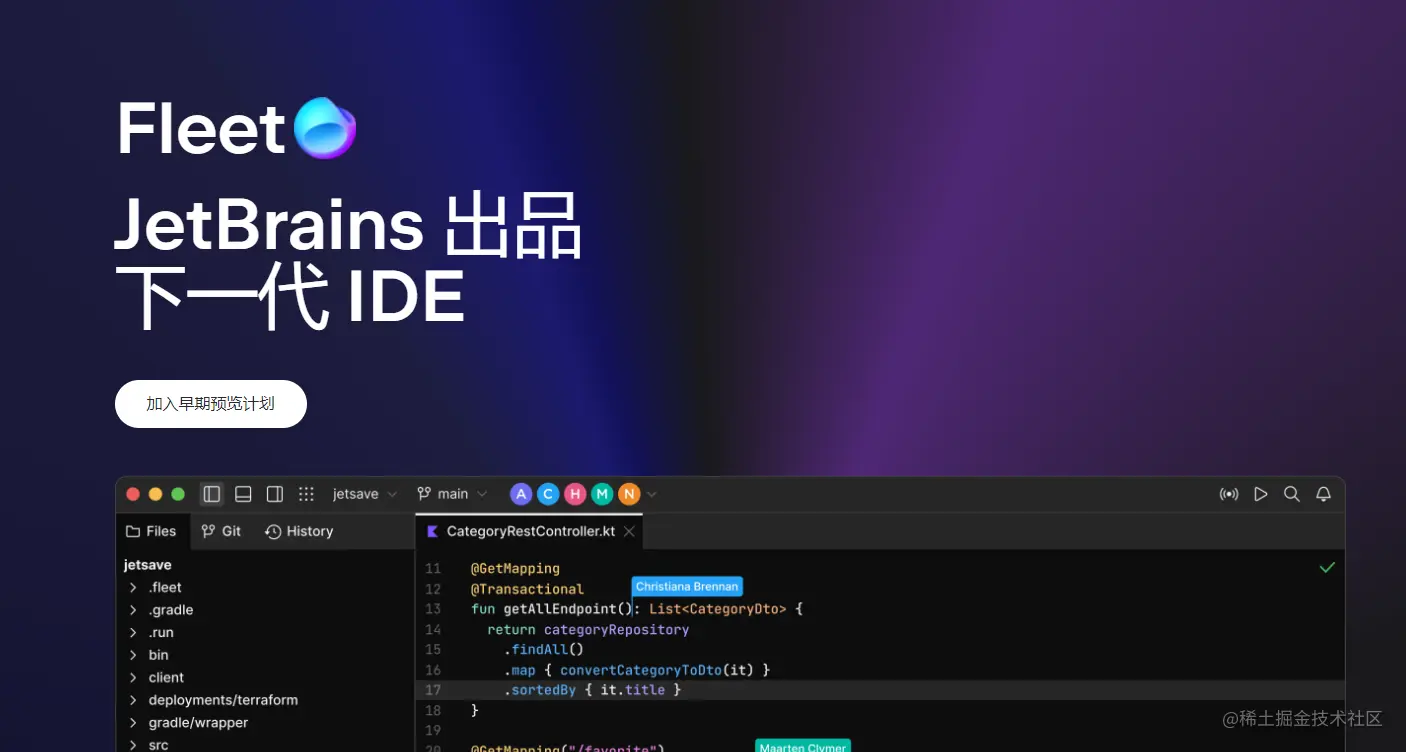Click the Git branch icon beside main
The width and height of the screenshot is (1406, 752).
click(x=424, y=494)
